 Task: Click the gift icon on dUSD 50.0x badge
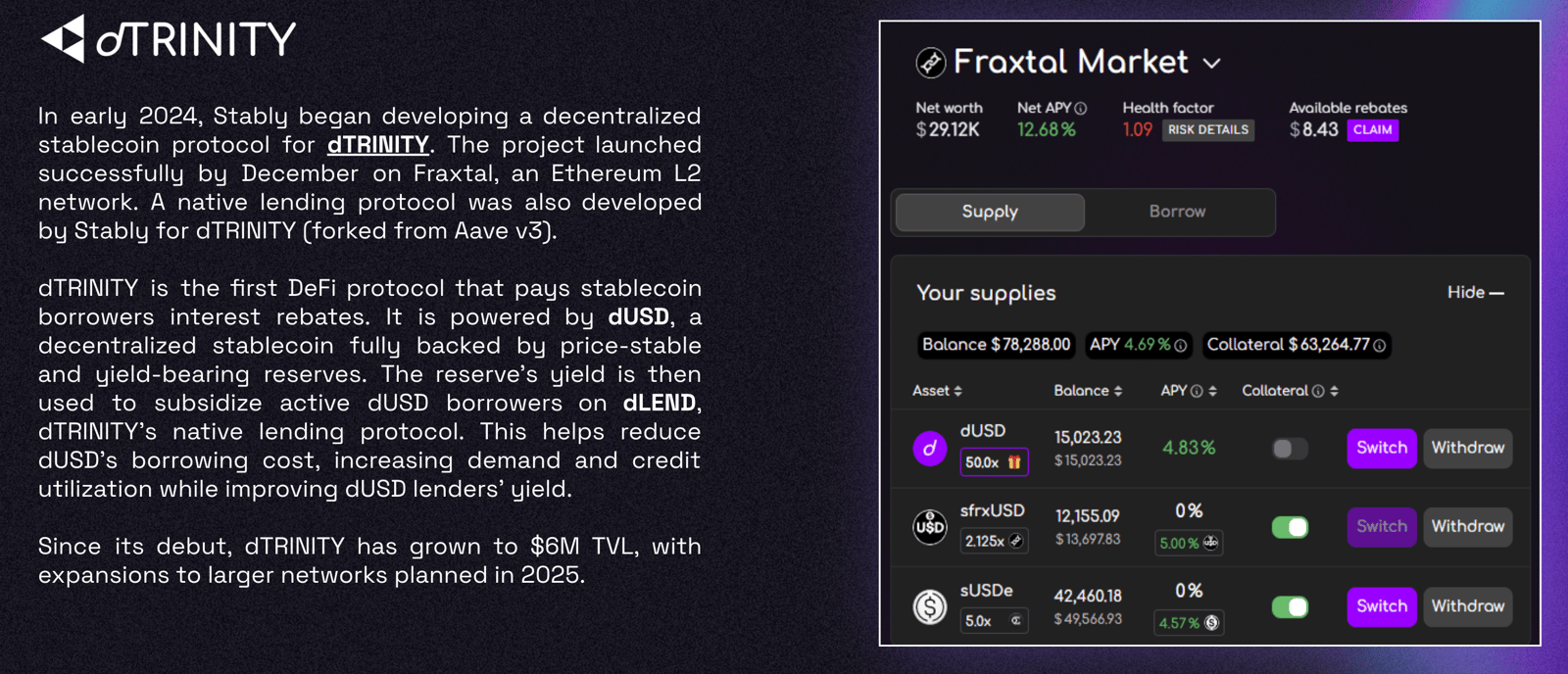(1014, 462)
